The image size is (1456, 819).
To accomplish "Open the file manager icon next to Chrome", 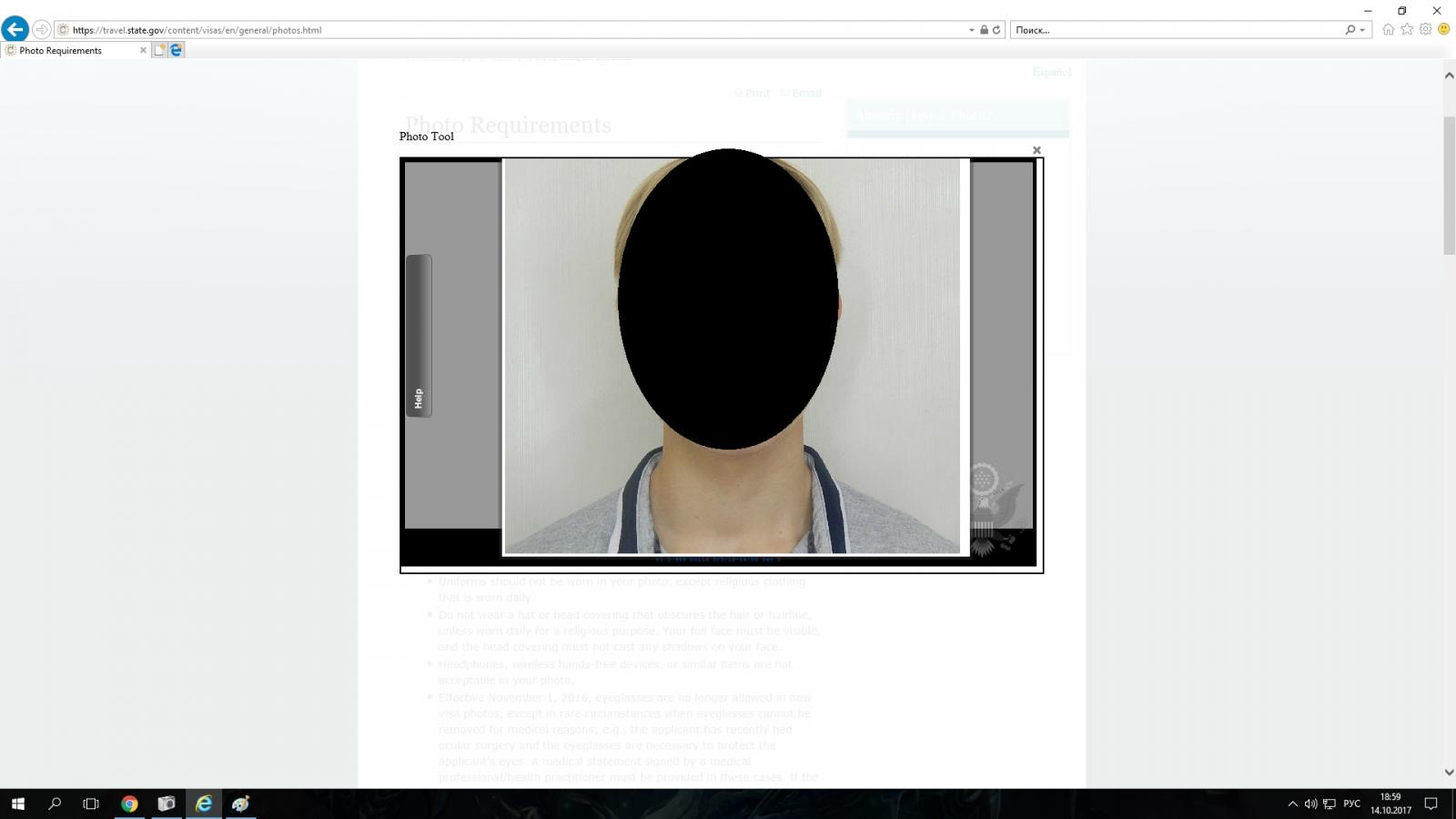I will click(x=167, y=804).
